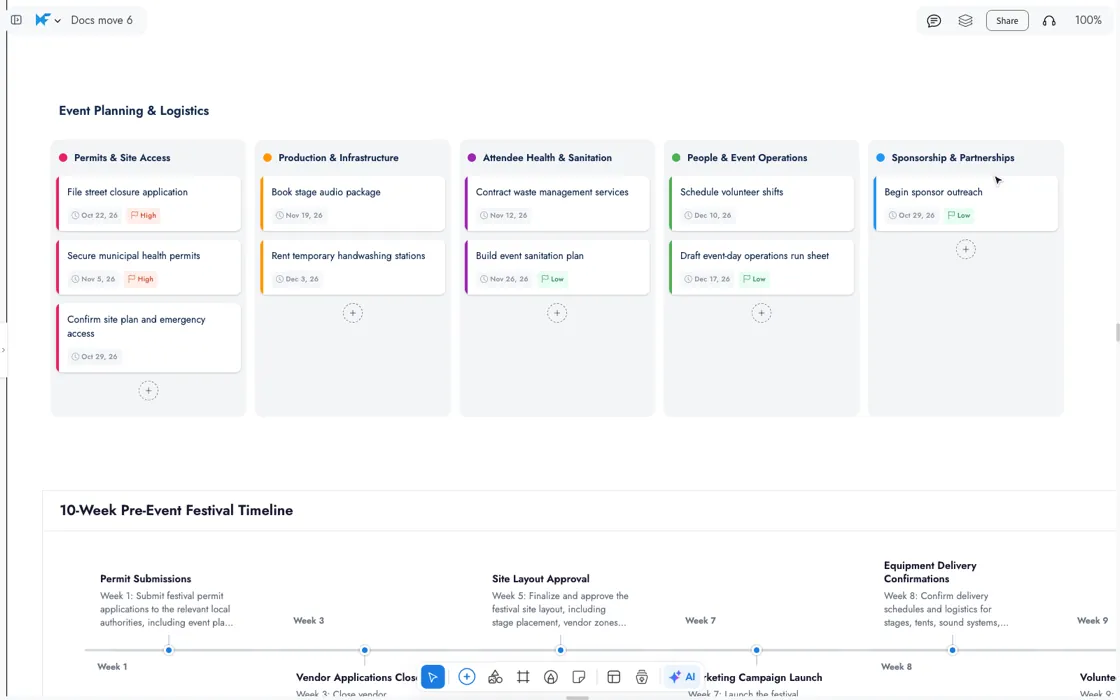Open the Book stage audio package card
This screenshot has height=700, width=1120.
click(353, 204)
